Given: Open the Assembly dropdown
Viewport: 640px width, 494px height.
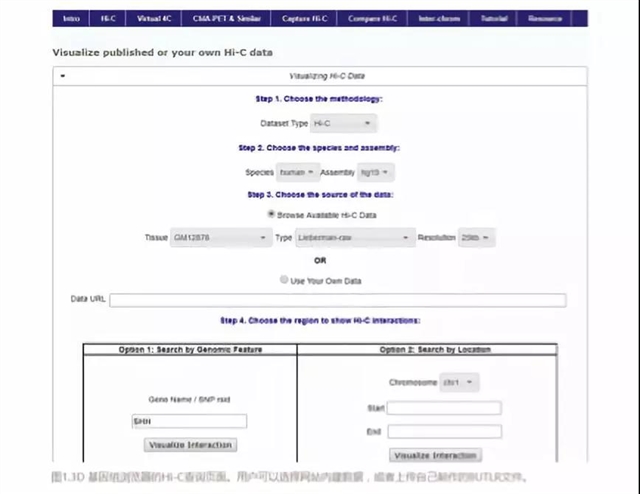Looking at the screenshot, I should 374,172.
